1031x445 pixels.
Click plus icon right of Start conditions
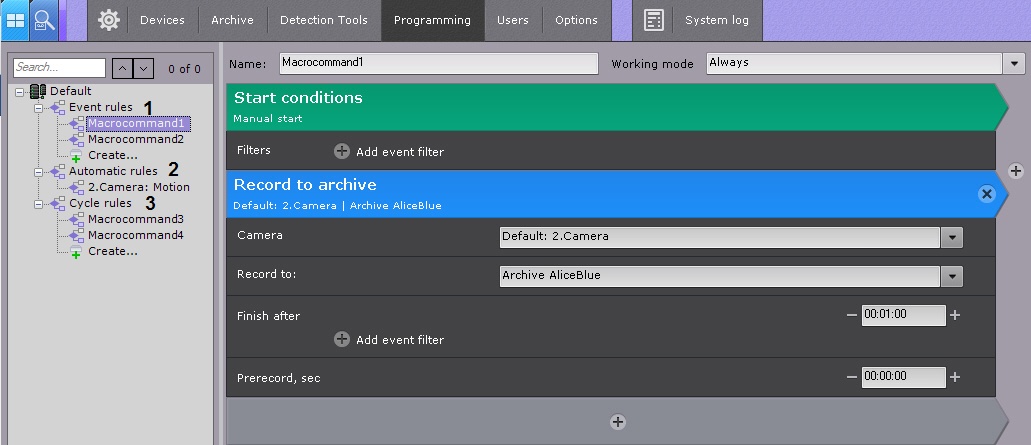[1017, 171]
